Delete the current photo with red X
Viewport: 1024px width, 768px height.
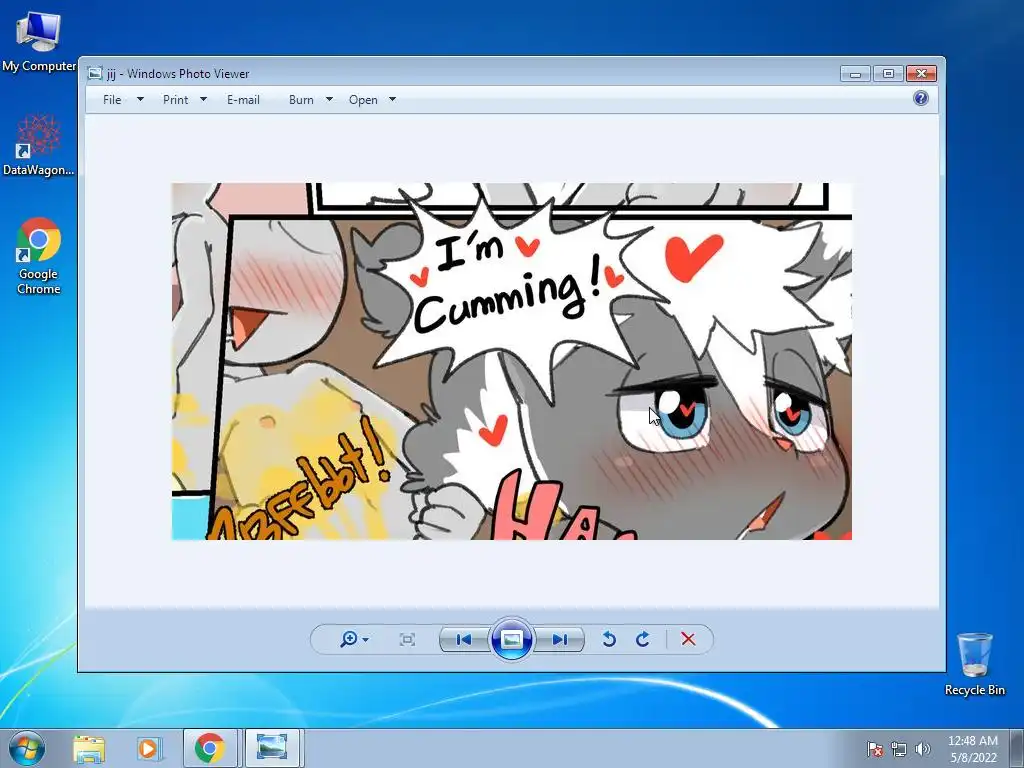(x=688, y=639)
